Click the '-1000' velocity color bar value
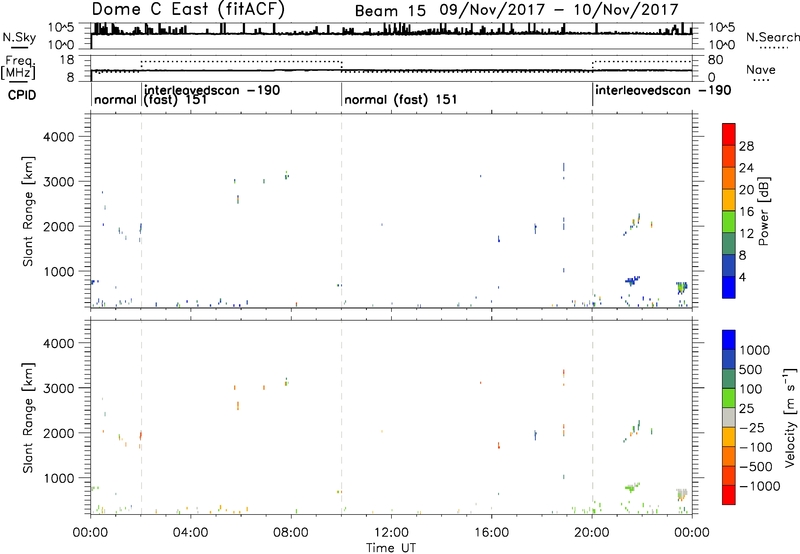The image size is (800, 554). click(759, 486)
